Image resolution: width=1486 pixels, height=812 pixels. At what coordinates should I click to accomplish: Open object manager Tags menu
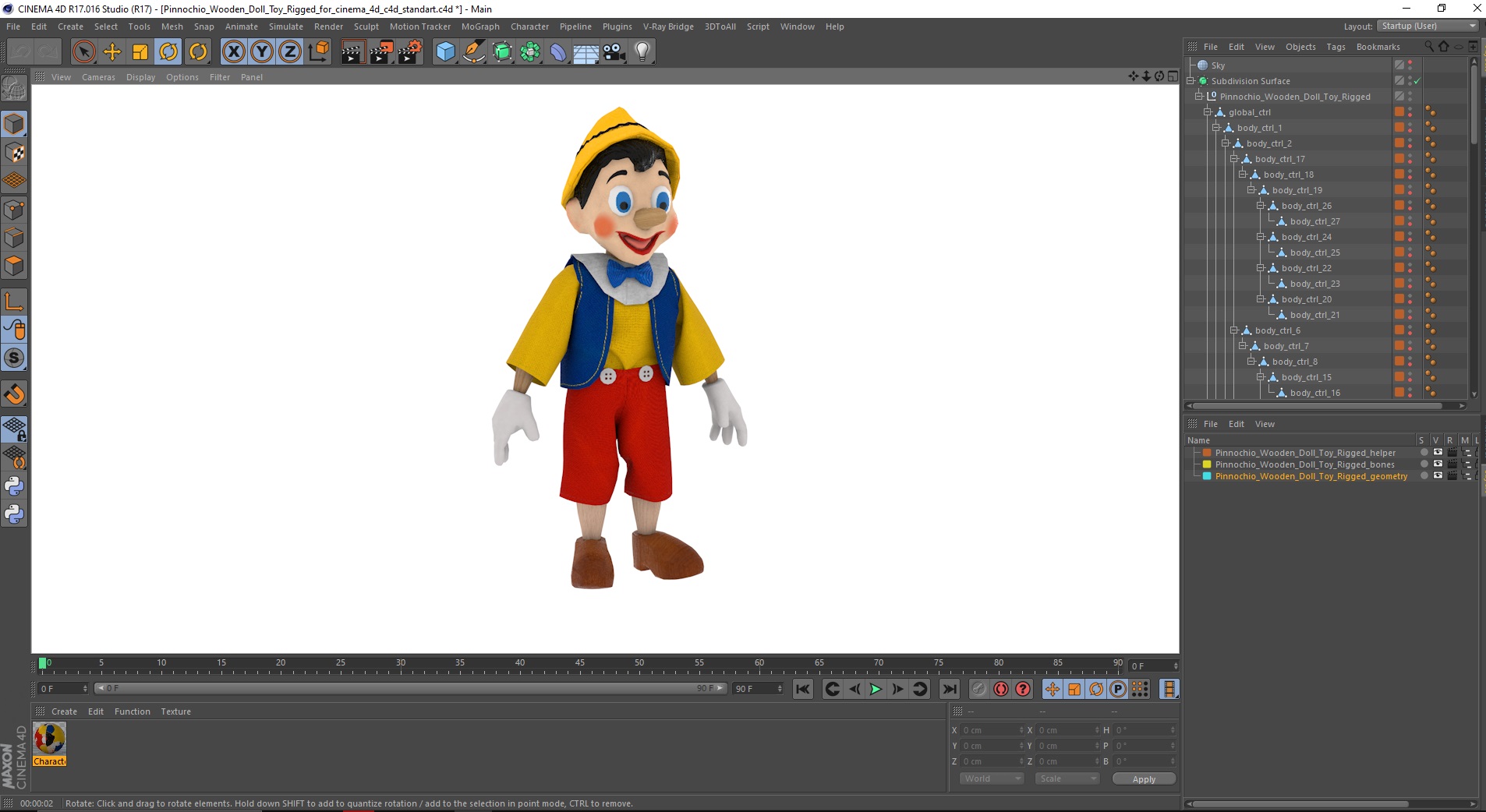point(1336,47)
